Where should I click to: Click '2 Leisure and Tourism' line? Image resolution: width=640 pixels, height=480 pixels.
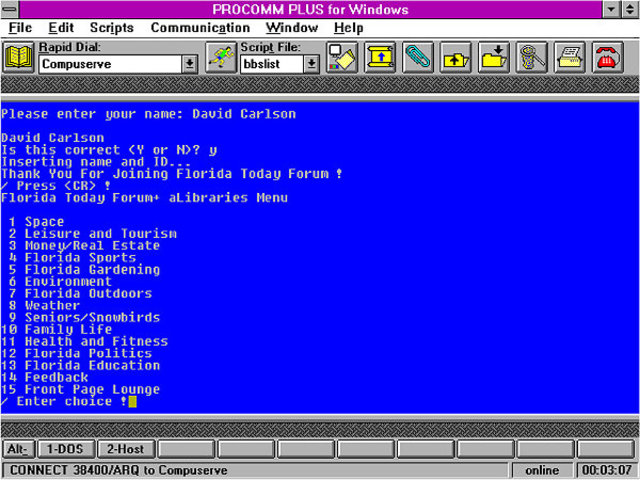tap(93, 234)
